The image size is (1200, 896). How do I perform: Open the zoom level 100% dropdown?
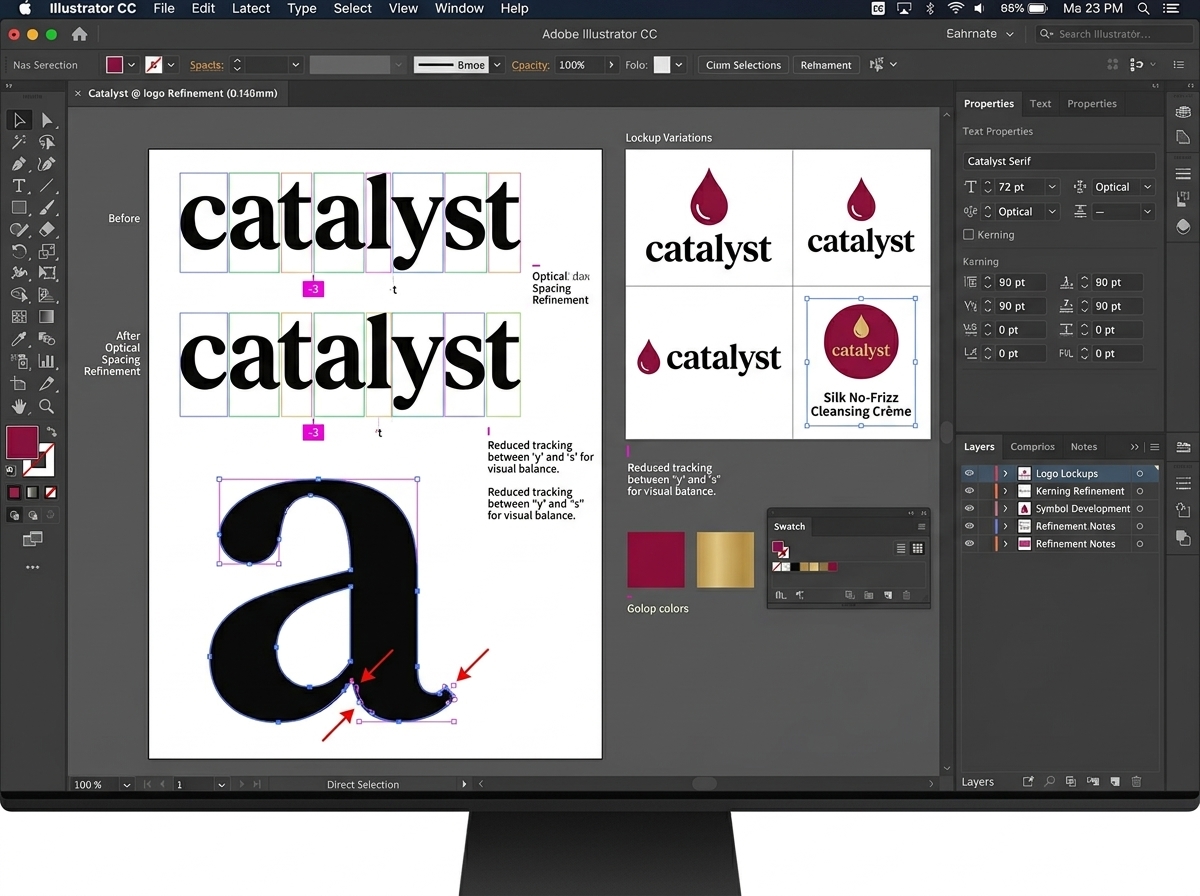click(x=127, y=785)
